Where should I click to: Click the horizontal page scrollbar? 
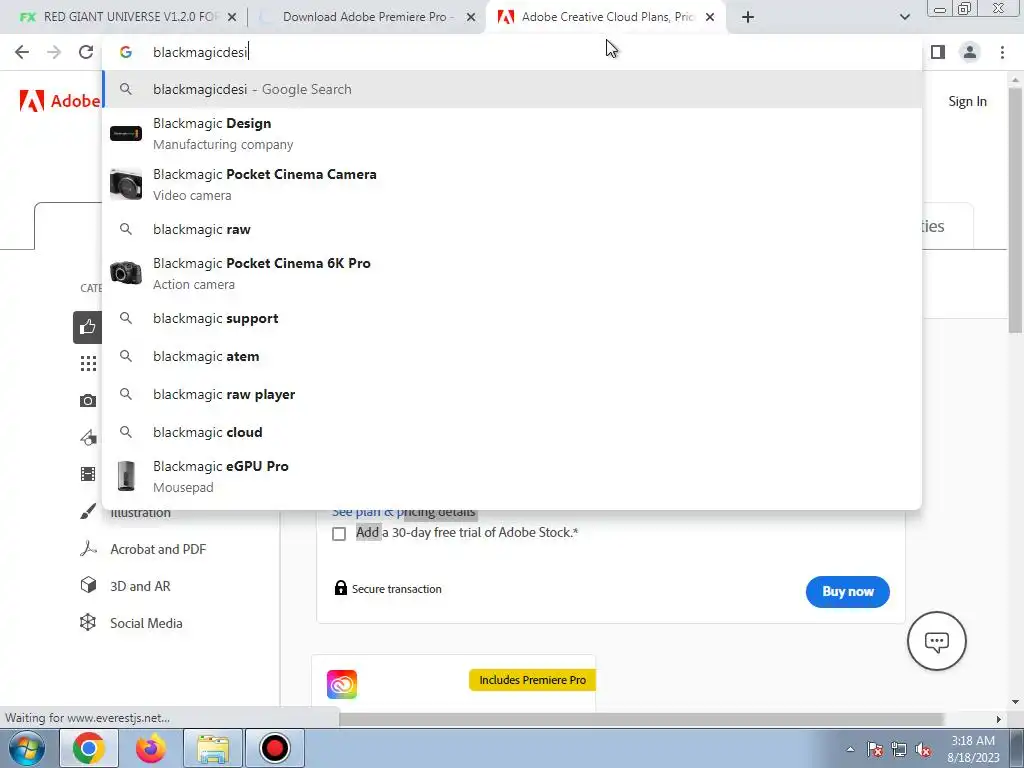coord(641,719)
